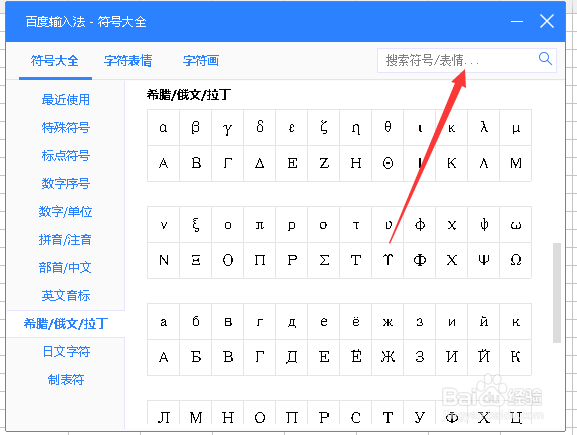Insert uppercase Greek Xi Ξ
The height and width of the screenshot is (435, 577).
[x=195, y=260]
